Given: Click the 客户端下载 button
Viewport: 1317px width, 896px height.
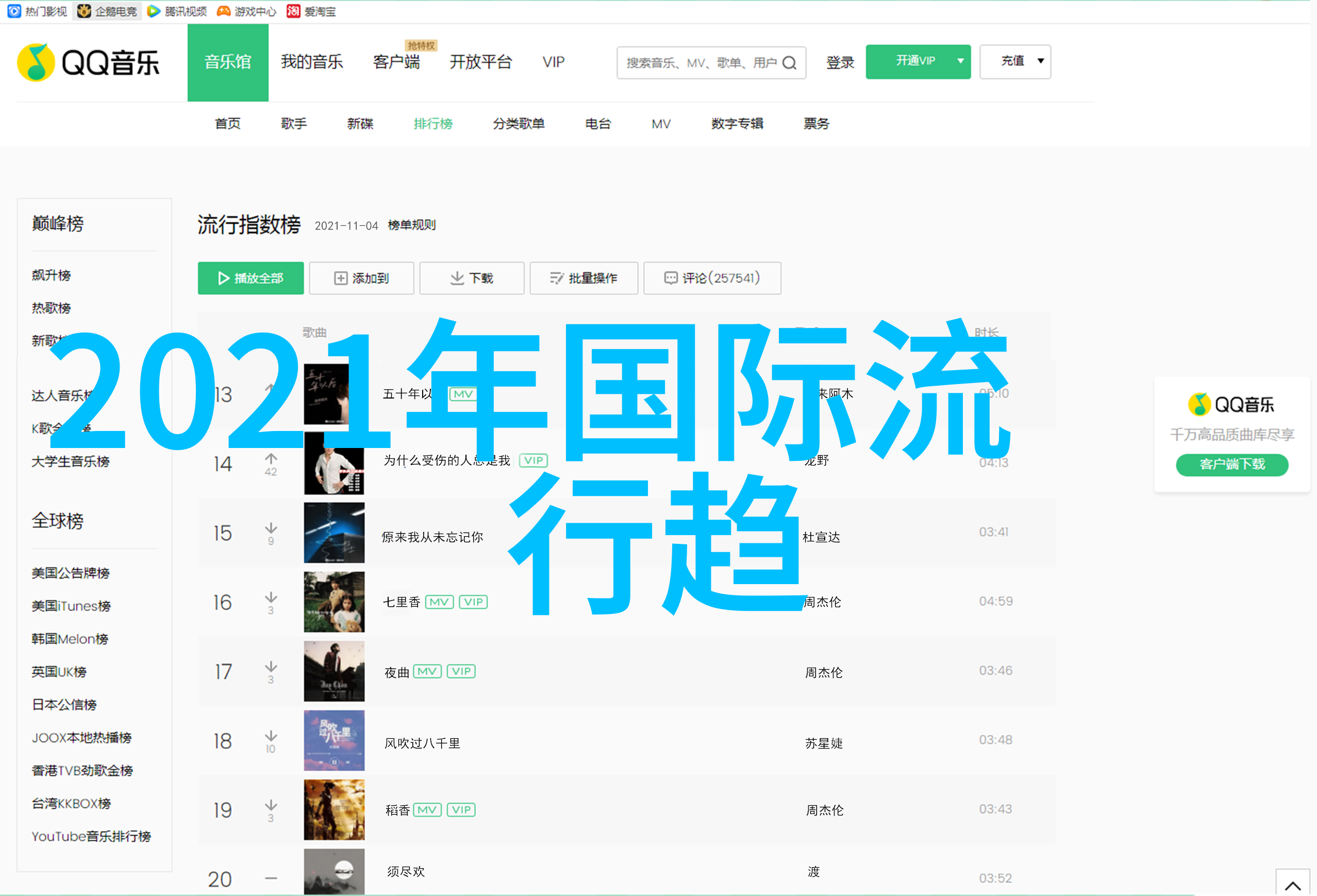Looking at the screenshot, I should 1232,464.
